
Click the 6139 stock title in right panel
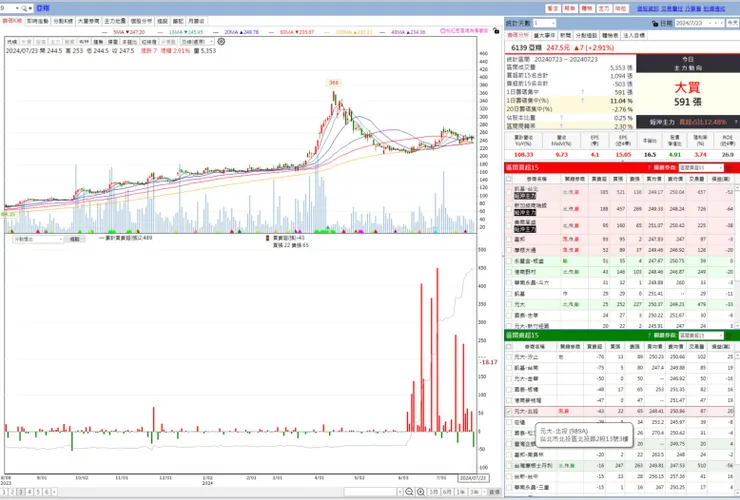(526, 48)
